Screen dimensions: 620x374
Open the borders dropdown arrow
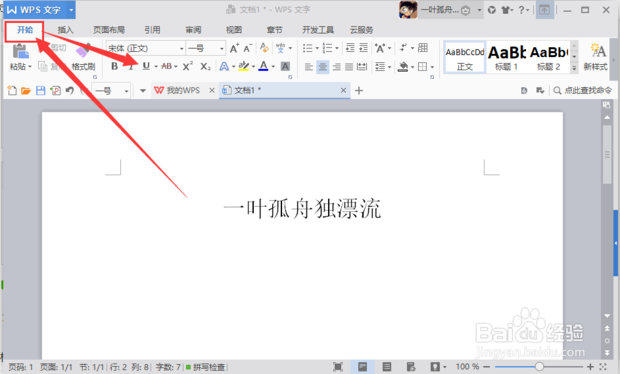pyautogui.click(x=432, y=67)
